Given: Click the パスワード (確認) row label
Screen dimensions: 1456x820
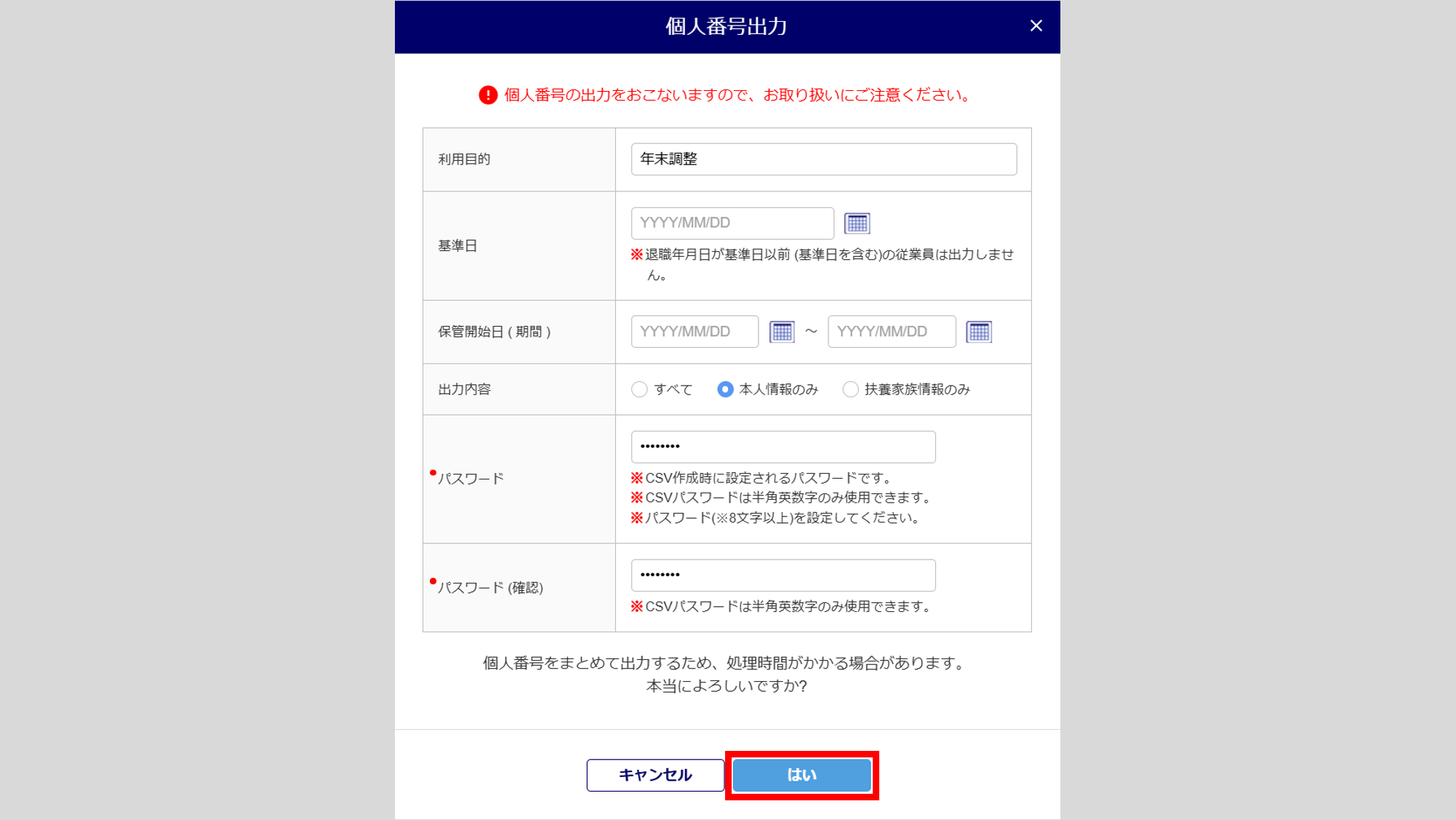Looking at the screenshot, I should point(490,588).
